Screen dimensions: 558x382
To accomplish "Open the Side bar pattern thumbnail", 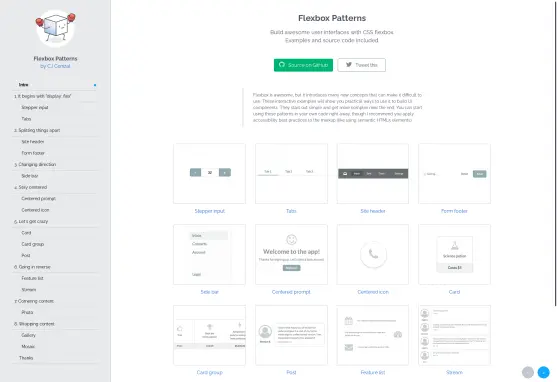I will 209,254.
